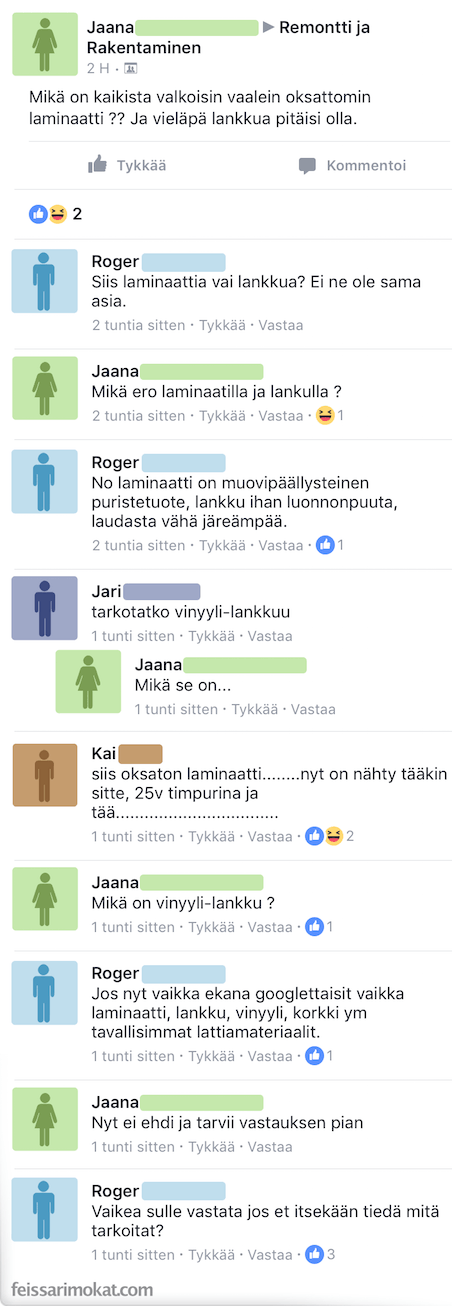Open reactions on Kai's oksaton laminaatti comment
This screenshot has width=452, height=1306.
click(x=330, y=836)
